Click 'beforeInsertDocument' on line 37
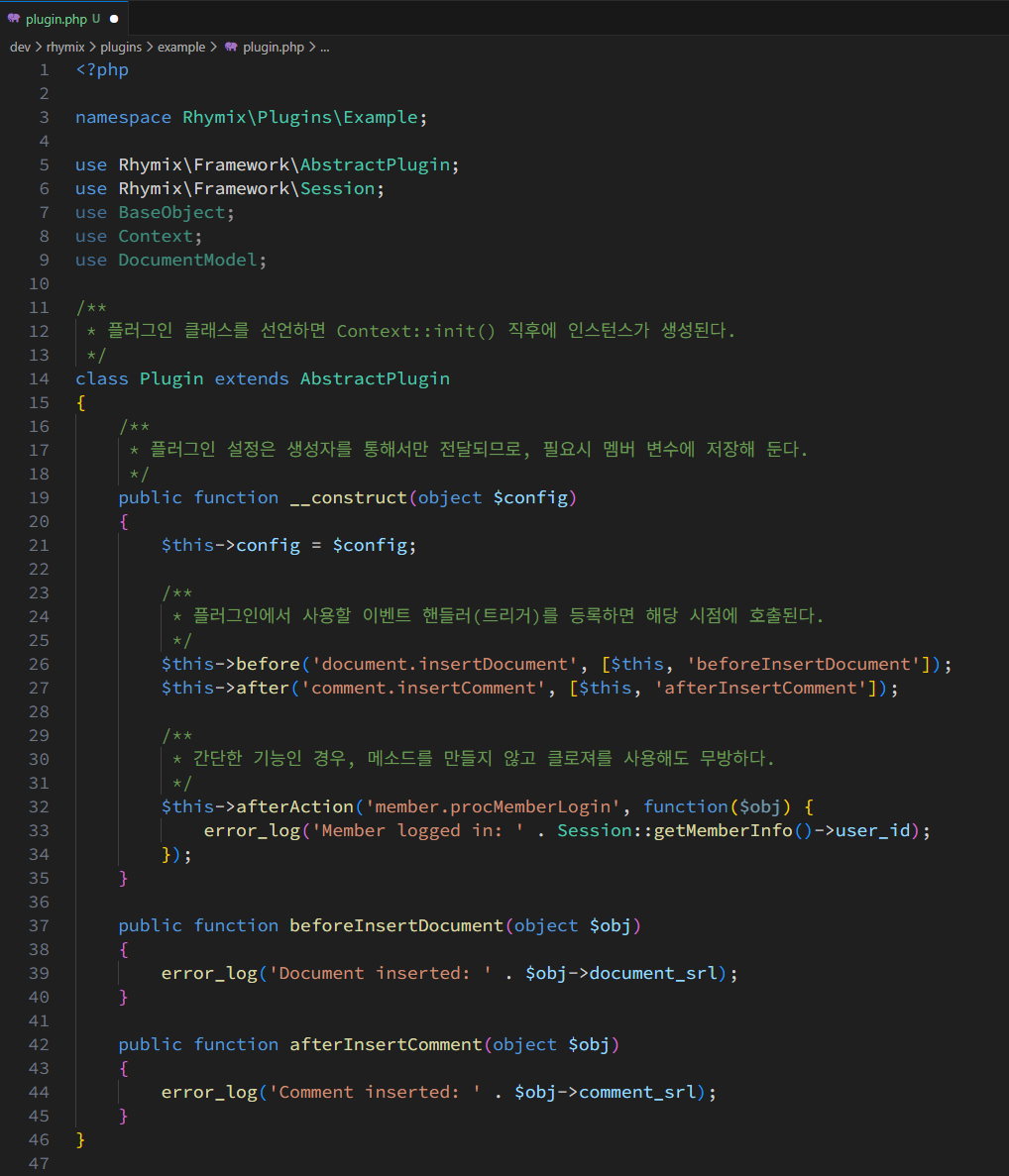The width and height of the screenshot is (1009, 1176). [x=395, y=925]
